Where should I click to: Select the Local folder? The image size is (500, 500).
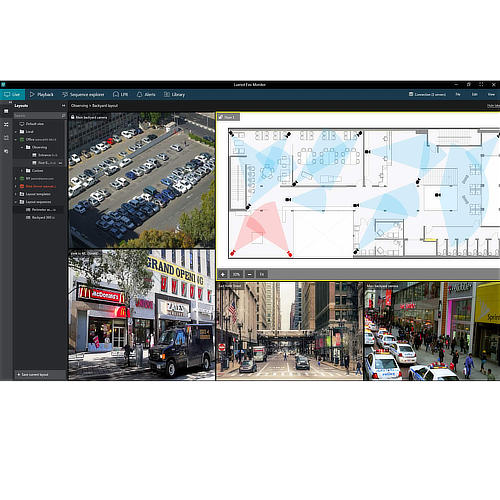pos(27,132)
